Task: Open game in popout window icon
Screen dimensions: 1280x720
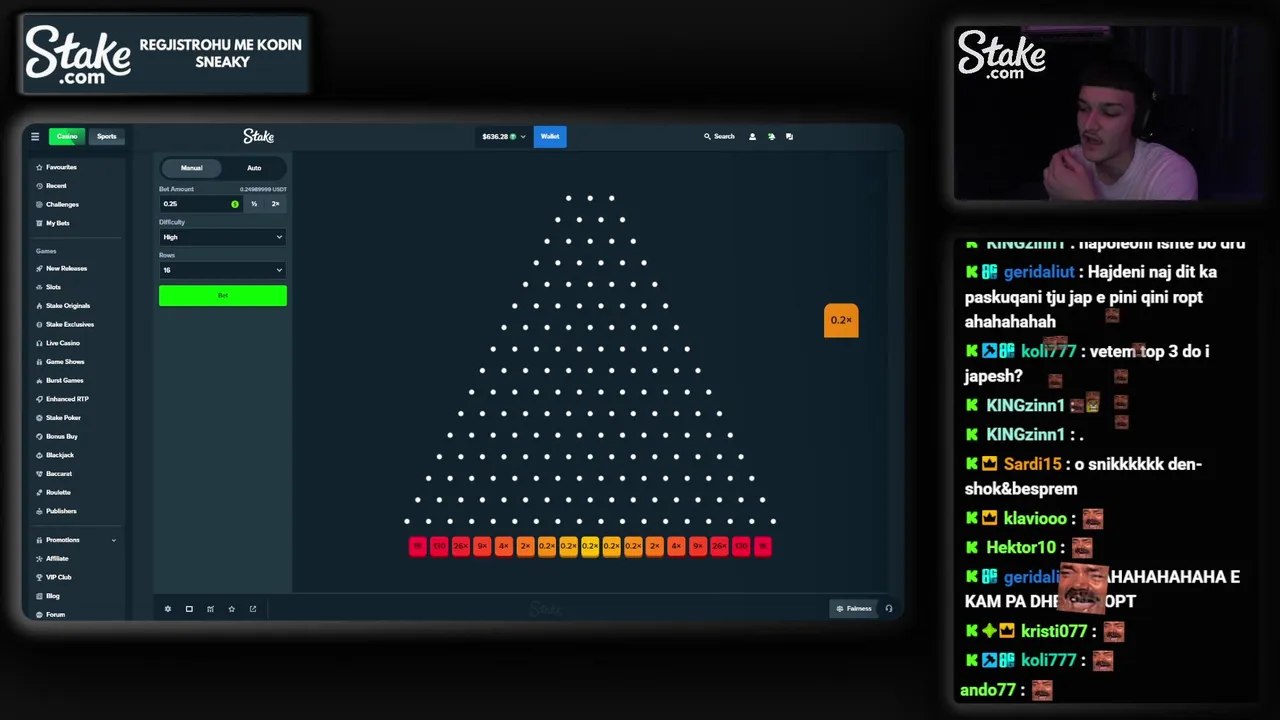Action: tap(253, 609)
